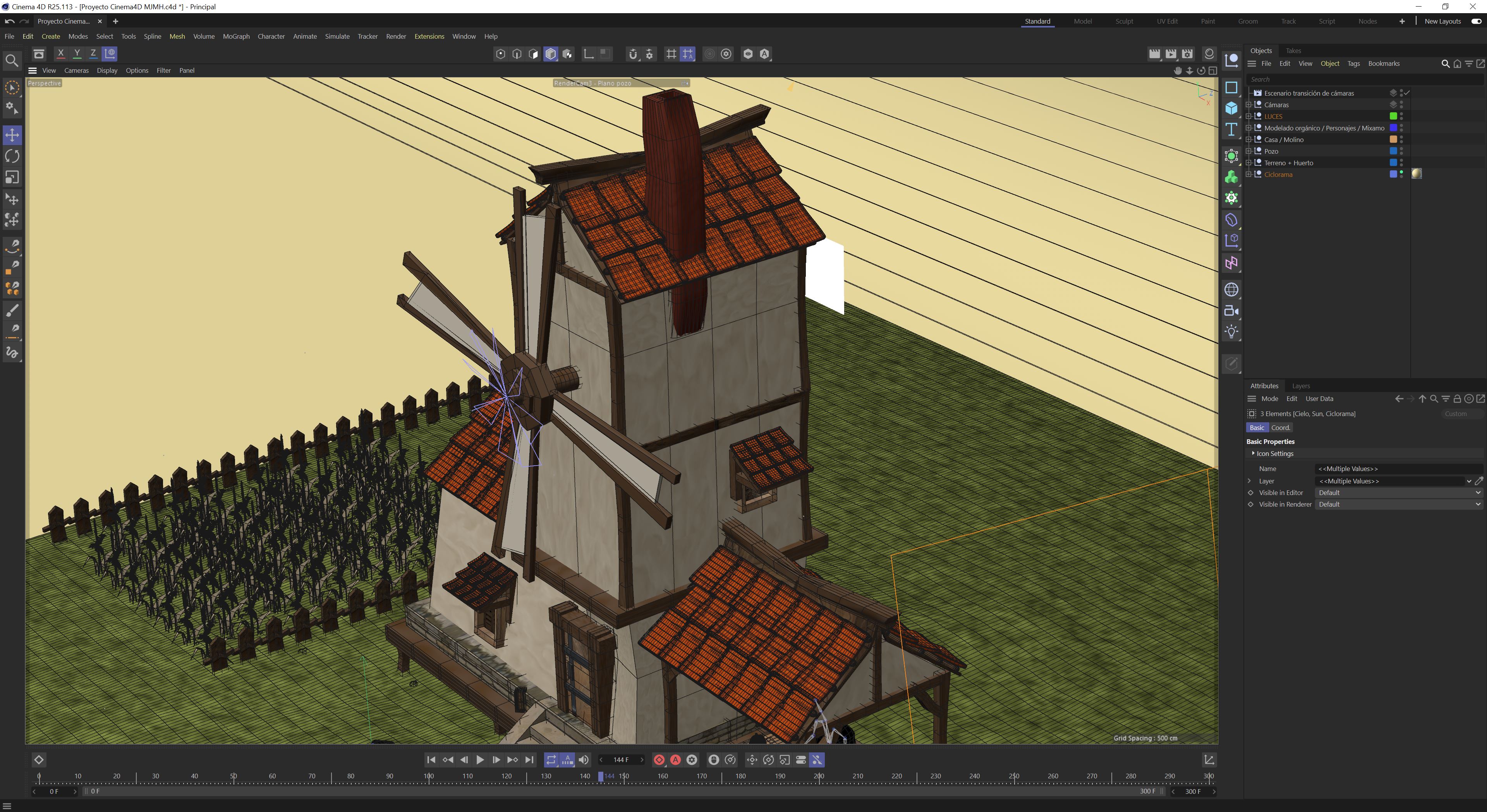Select the Move tool in left toolbar

pos(12,135)
